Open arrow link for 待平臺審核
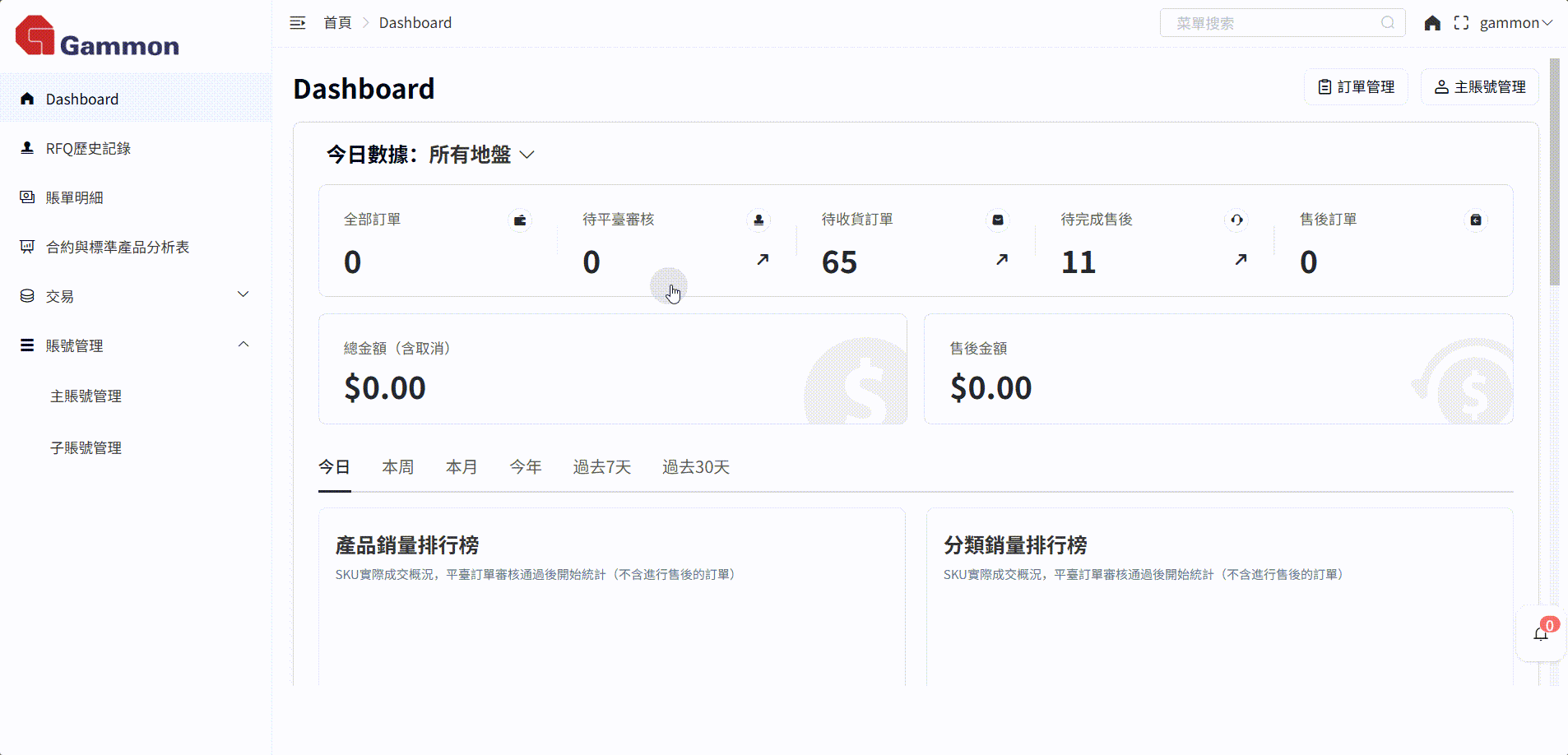Screen dimensions: 1568x755 click(763, 260)
